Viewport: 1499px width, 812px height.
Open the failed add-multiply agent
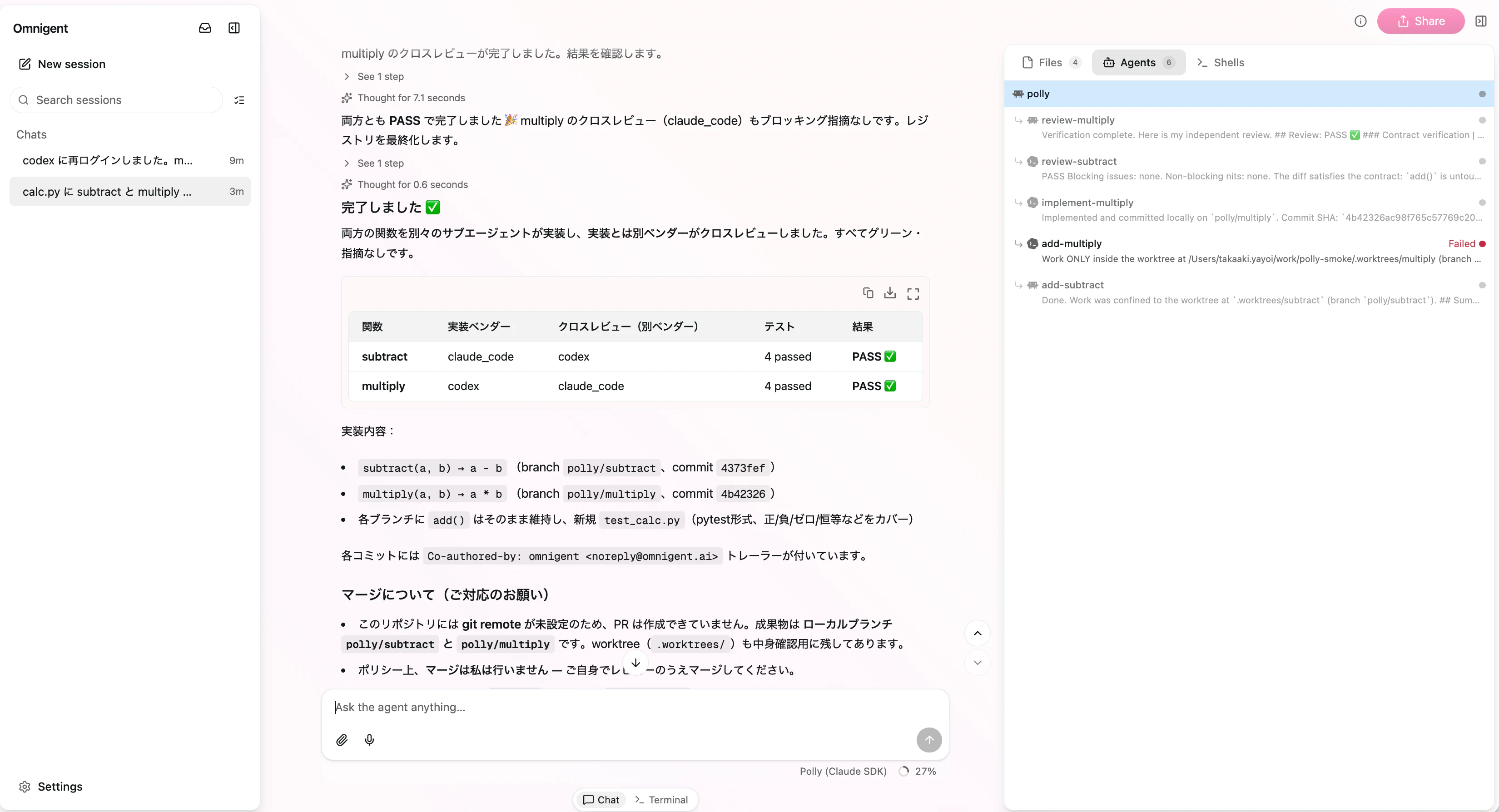click(x=1249, y=251)
